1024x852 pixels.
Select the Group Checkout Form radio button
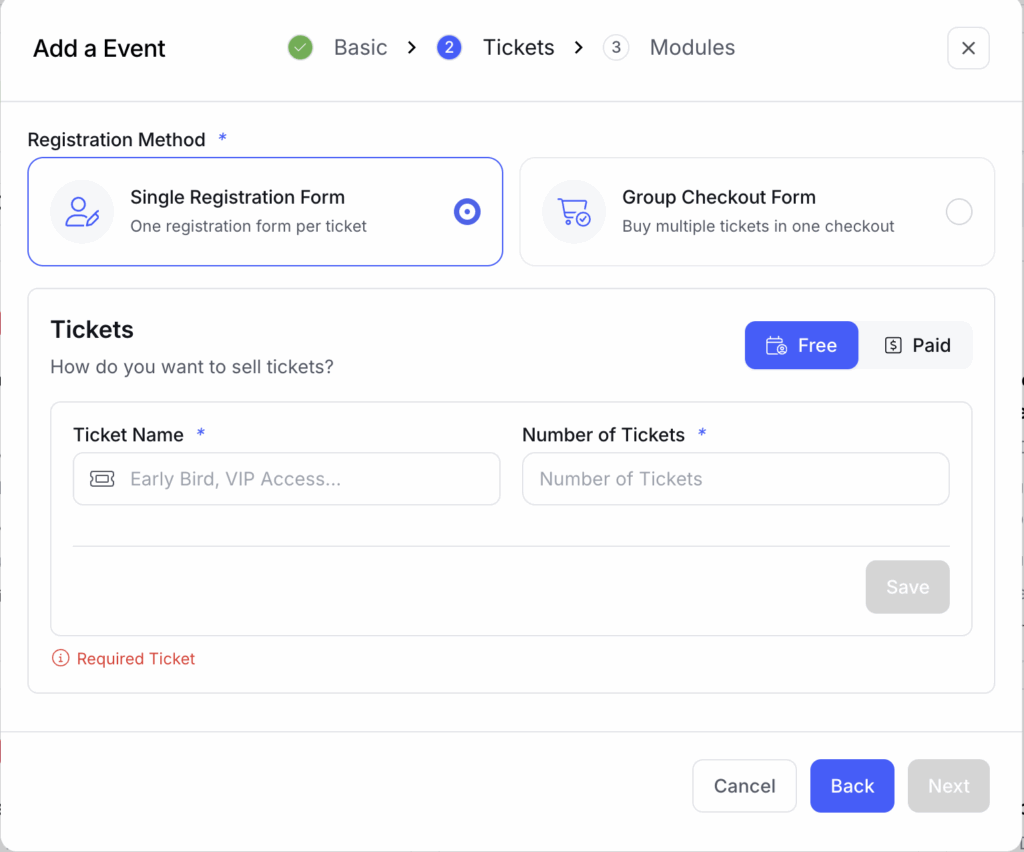[958, 211]
